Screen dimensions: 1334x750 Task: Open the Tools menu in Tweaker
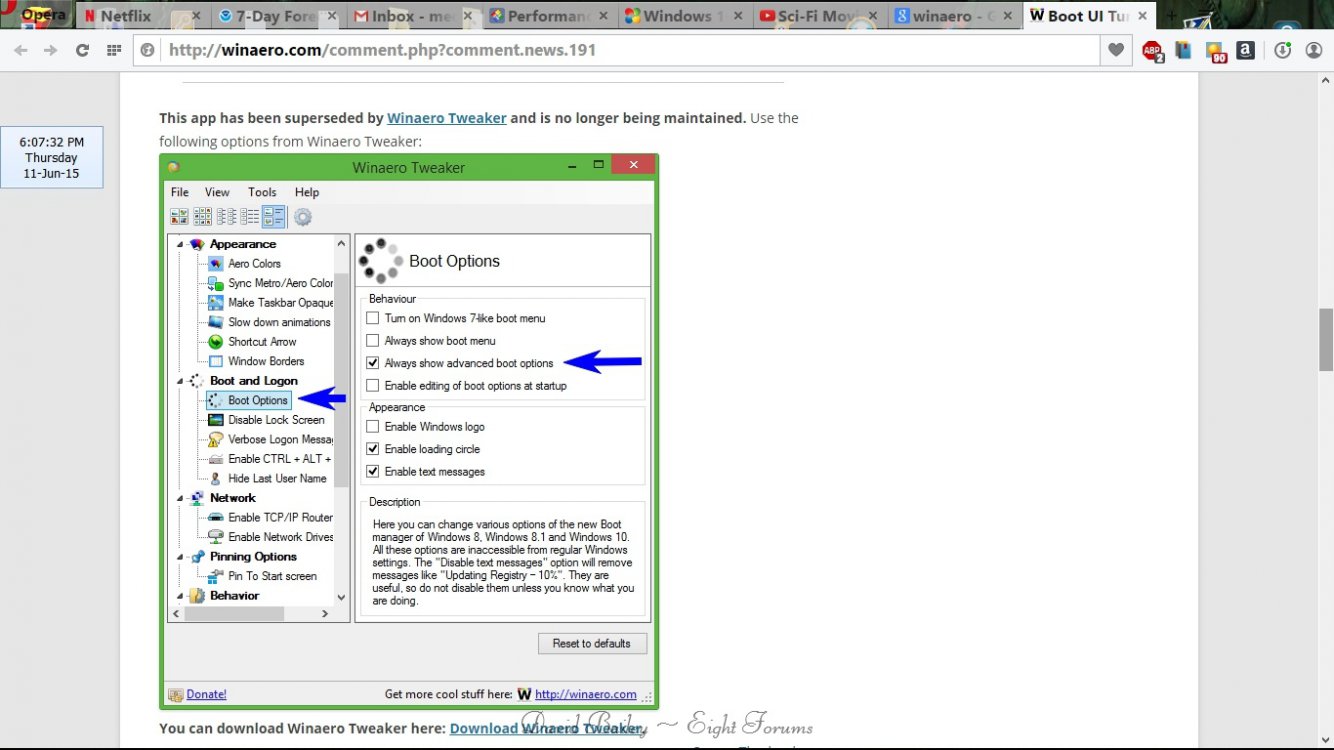point(262,192)
